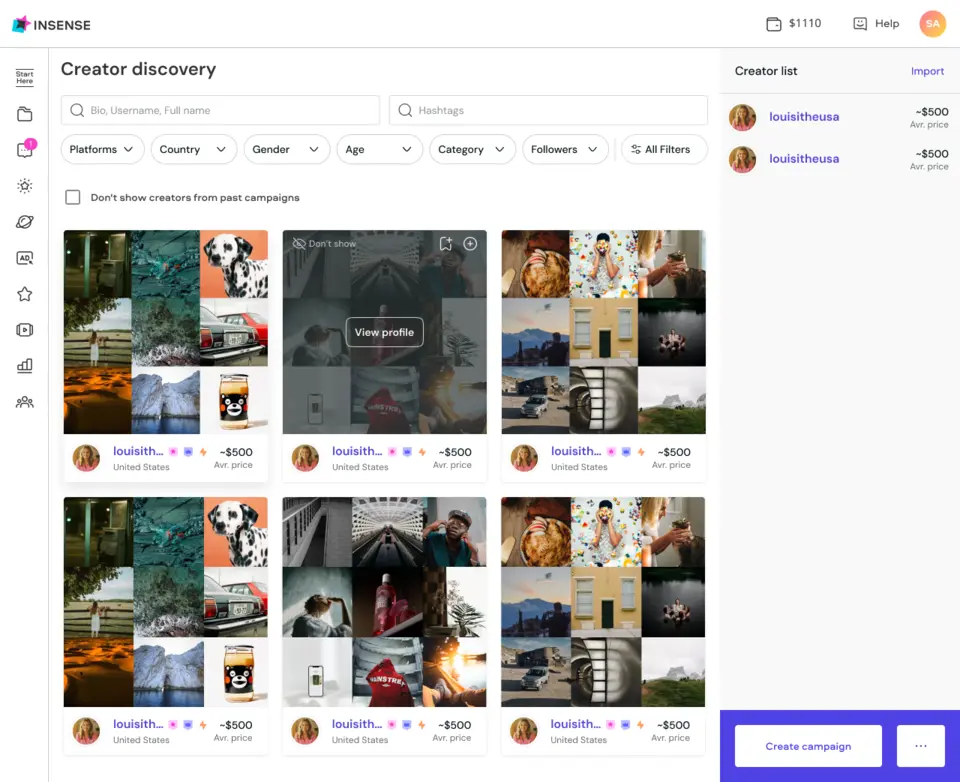Screen dimensions: 960x782
Task: Click the Create campaign button
Action: (807, 746)
